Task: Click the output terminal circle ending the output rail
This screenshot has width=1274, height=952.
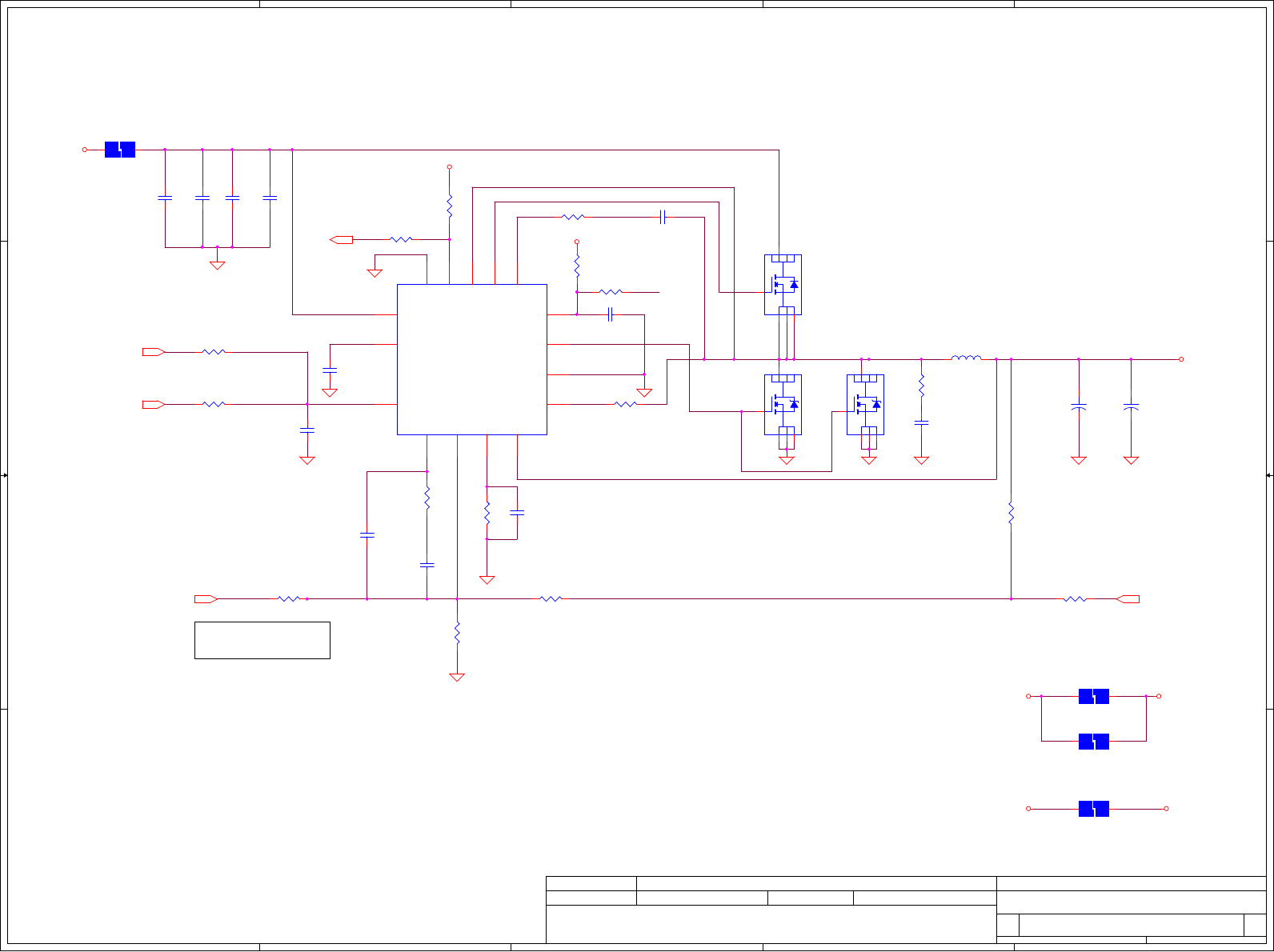Action: 1181,359
